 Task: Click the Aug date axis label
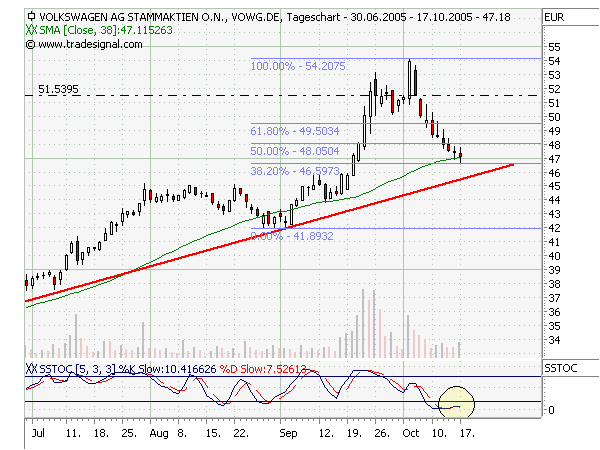159,434
